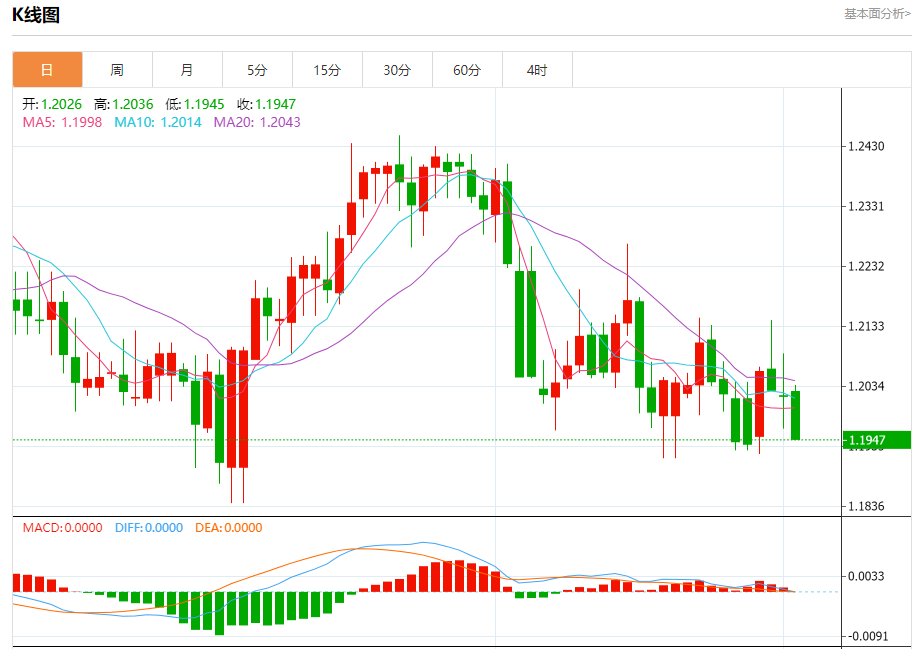Click the MACD:0.0000 indicator label
Screen dimensions: 914x649
(x=62, y=528)
